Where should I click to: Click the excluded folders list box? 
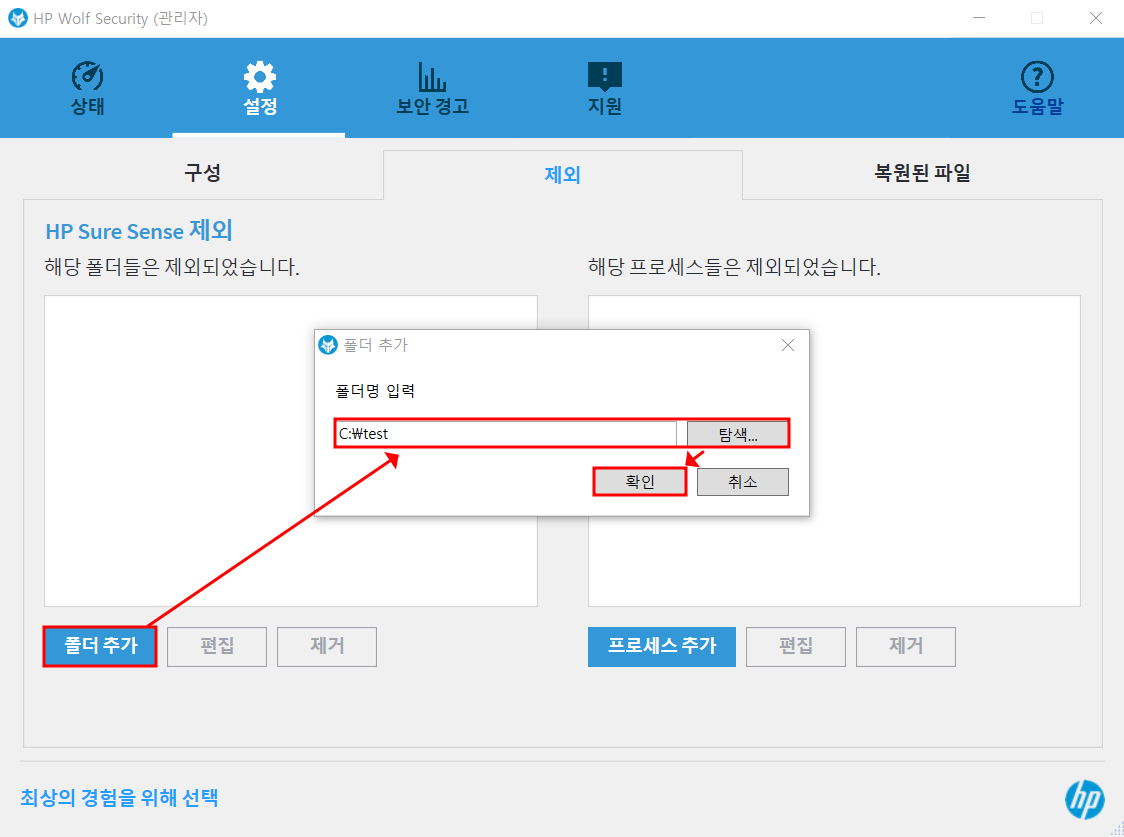tap(291, 451)
